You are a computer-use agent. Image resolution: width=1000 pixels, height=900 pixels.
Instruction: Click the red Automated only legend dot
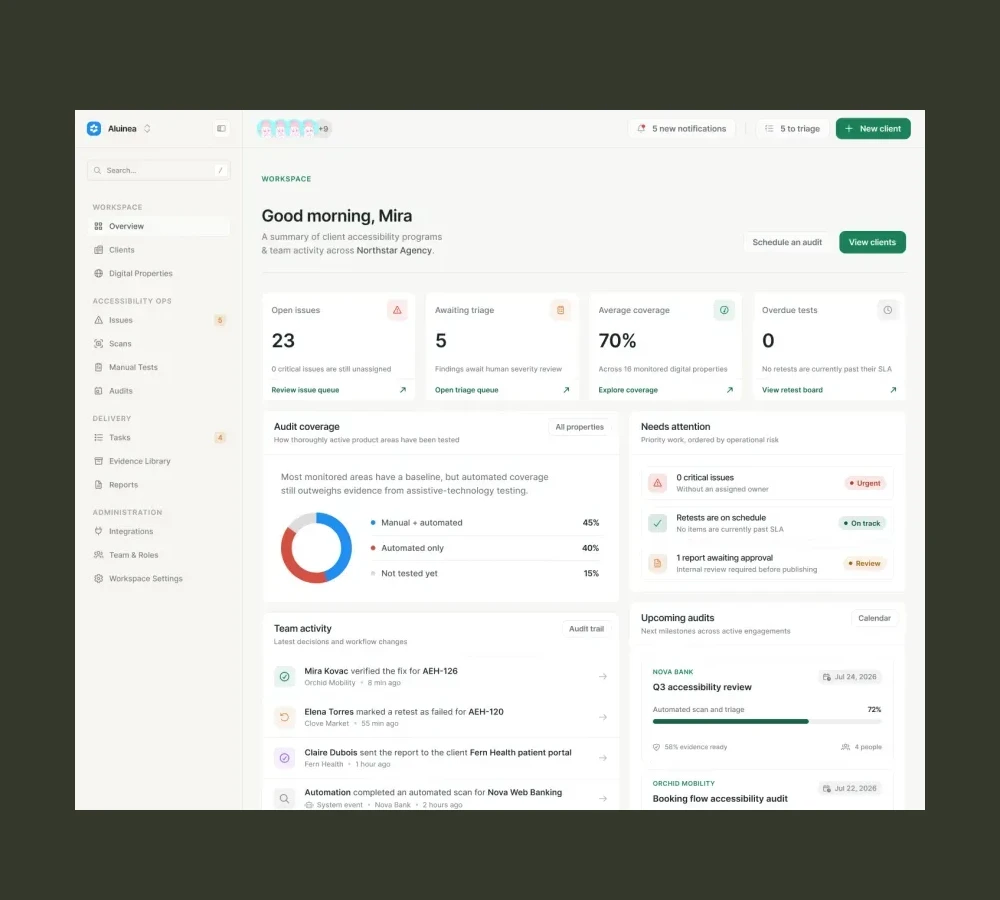point(372,548)
